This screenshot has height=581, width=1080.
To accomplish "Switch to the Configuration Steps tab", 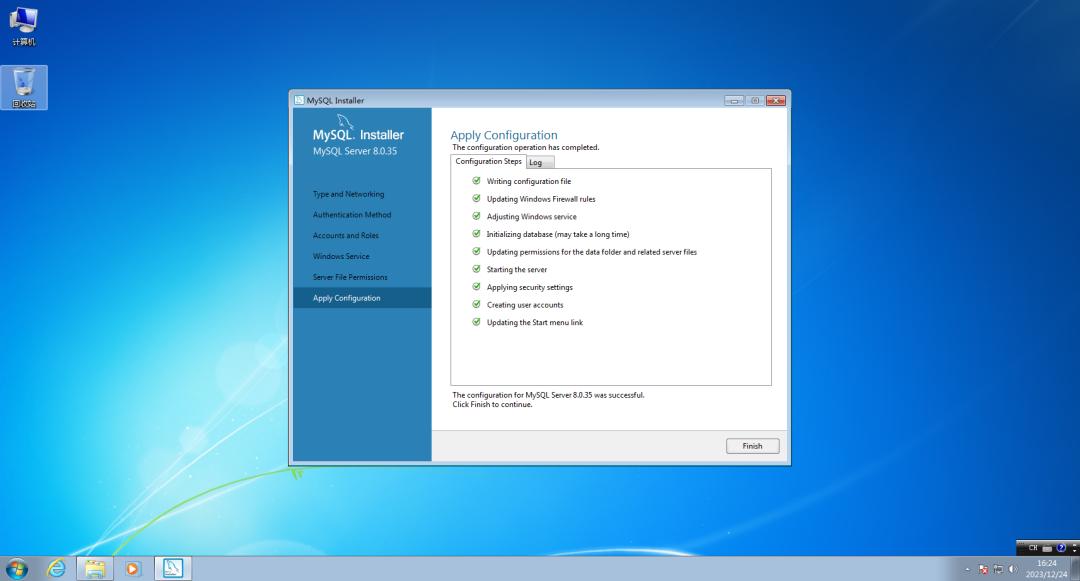I will click(488, 161).
